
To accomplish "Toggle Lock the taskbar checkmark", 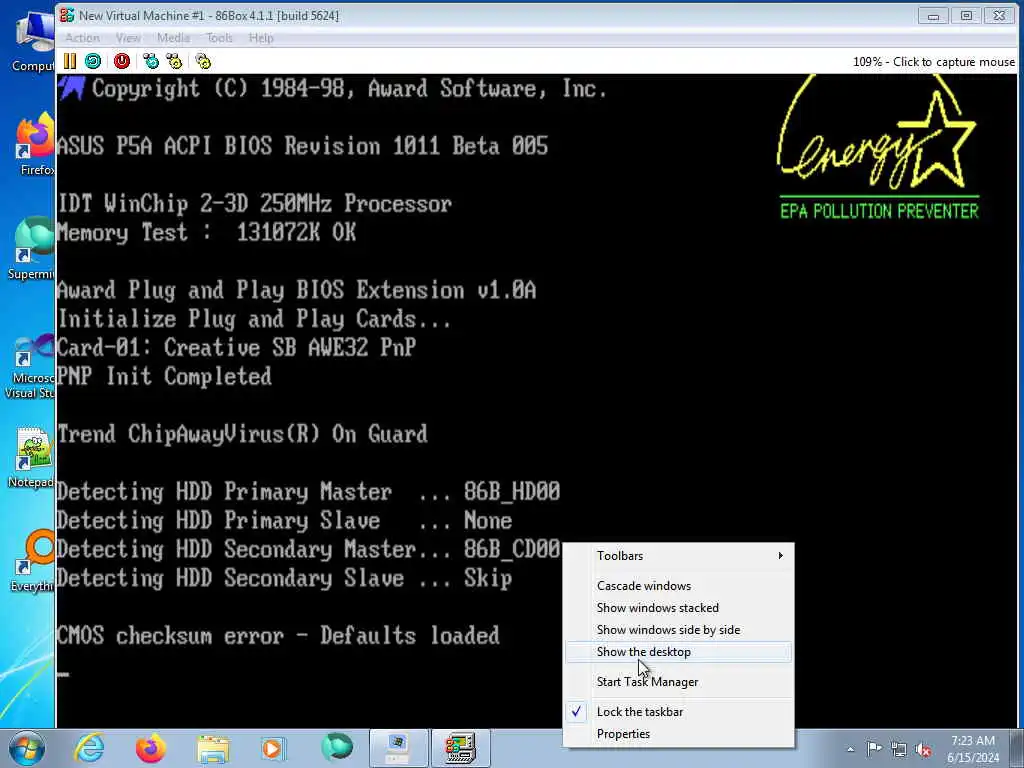I will coord(679,712).
